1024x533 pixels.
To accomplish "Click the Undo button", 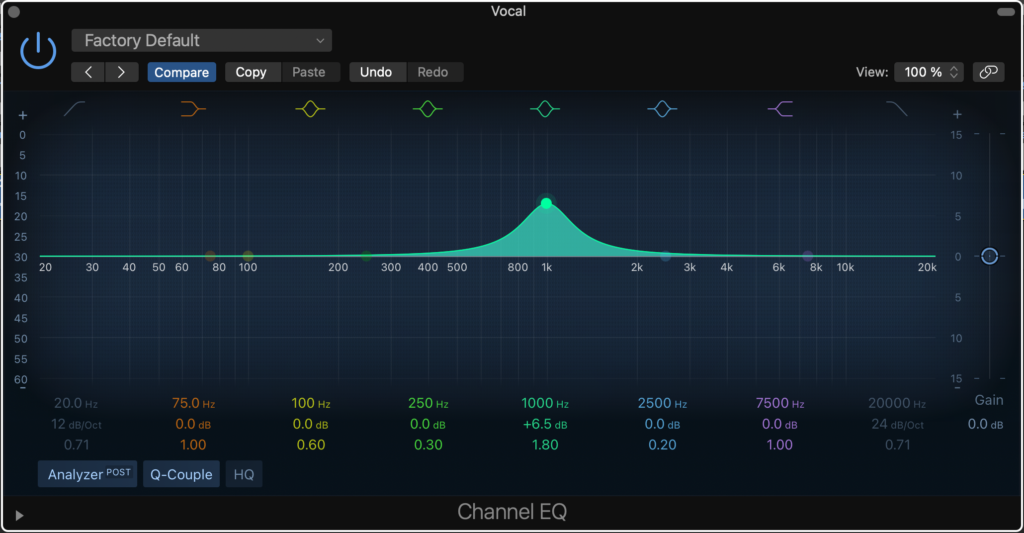I will (376, 72).
